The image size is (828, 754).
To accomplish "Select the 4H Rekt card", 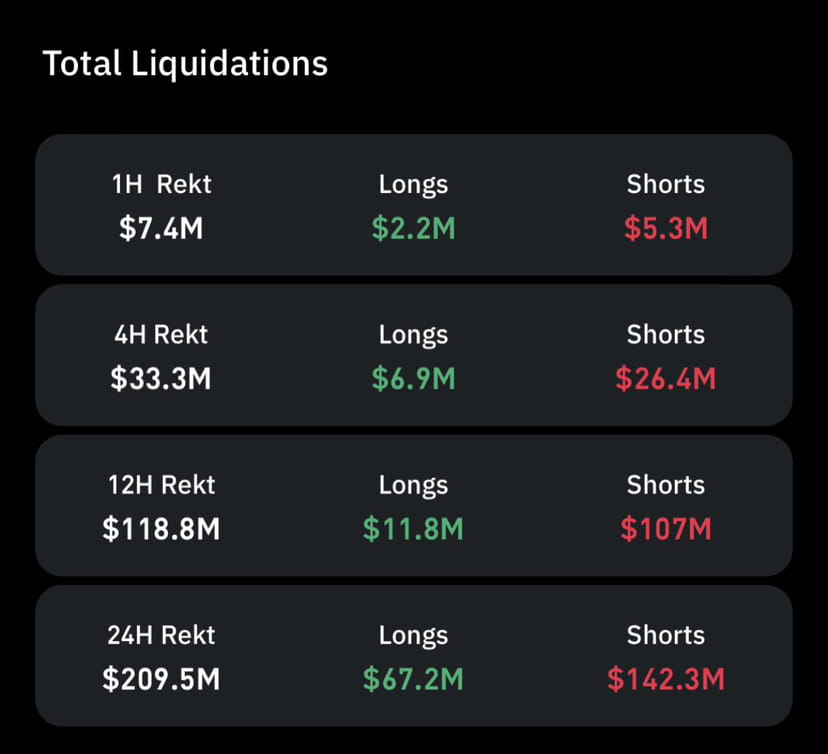I will tap(414, 355).
